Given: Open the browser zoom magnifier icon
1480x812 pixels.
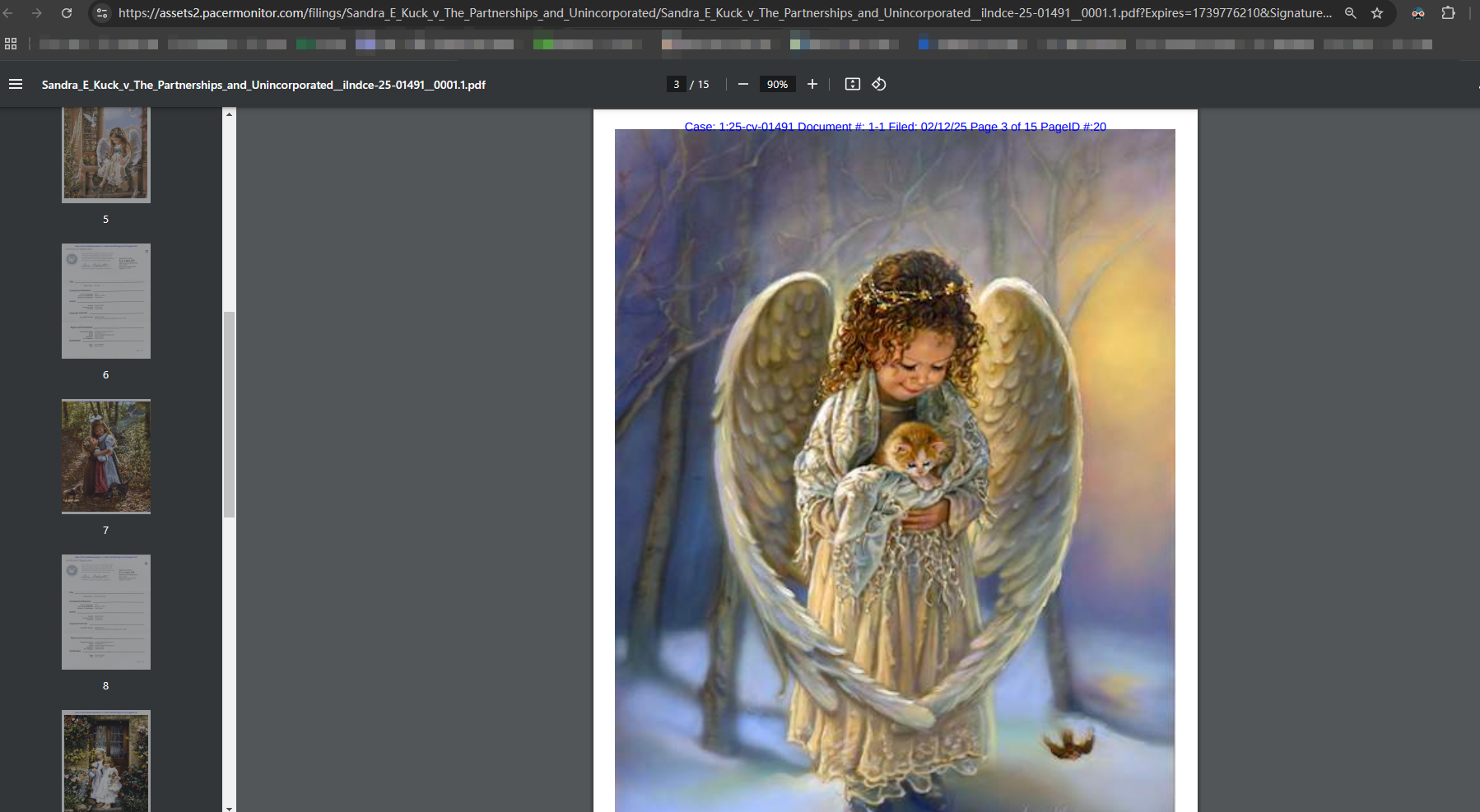Looking at the screenshot, I should [1351, 13].
